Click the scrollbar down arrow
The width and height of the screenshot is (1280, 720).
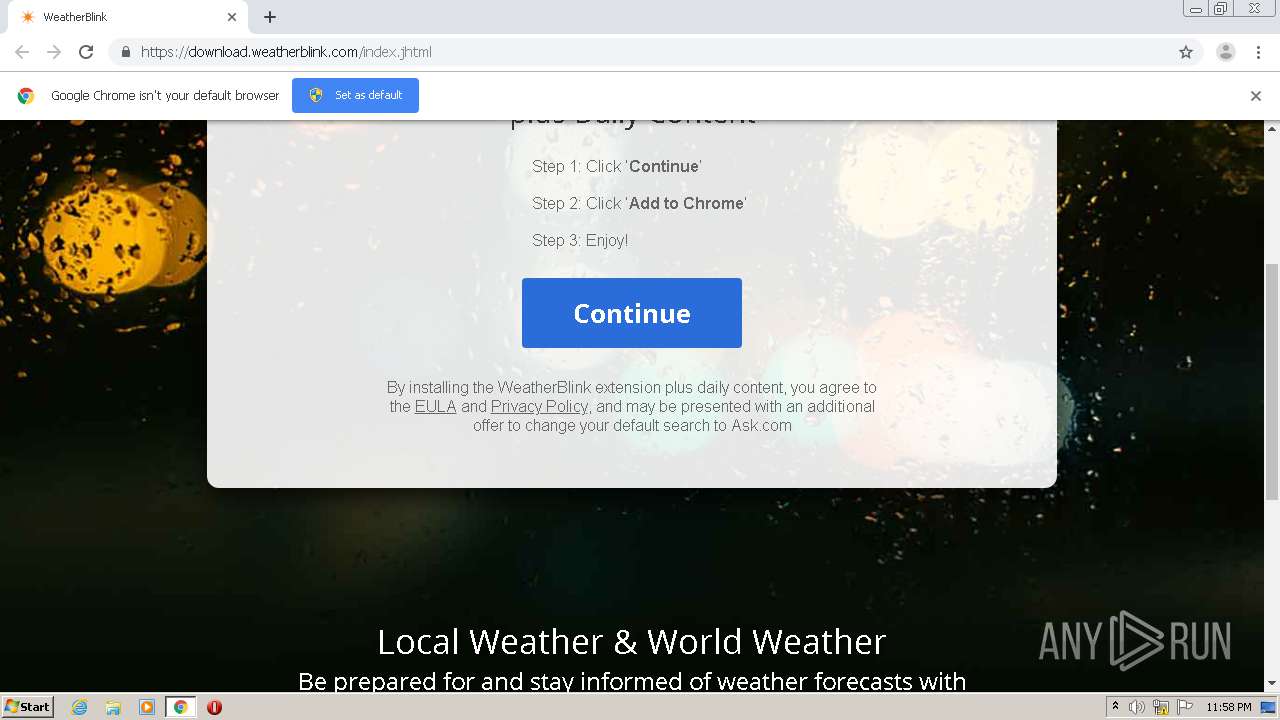point(1272,683)
